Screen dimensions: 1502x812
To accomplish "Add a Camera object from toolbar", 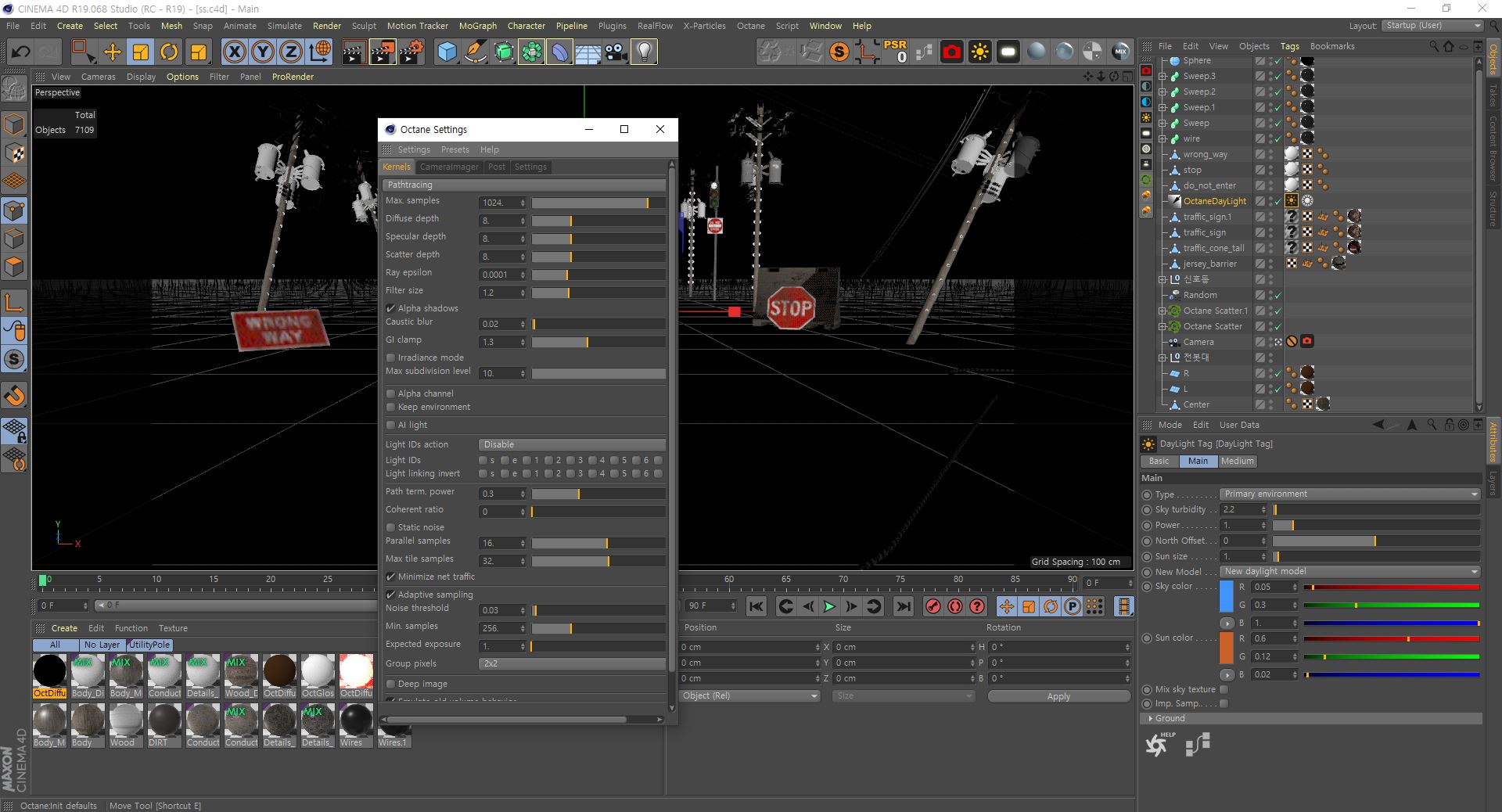I will 616,52.
